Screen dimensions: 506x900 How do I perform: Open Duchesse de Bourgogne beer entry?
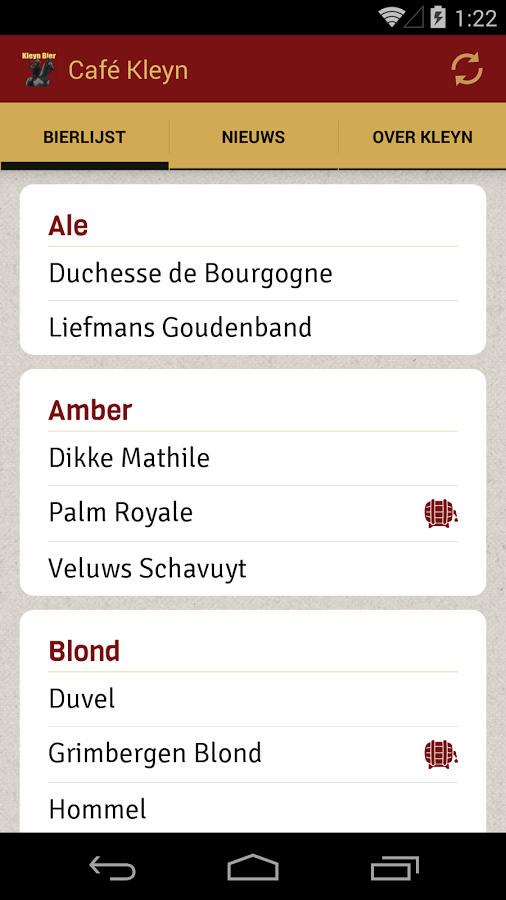[x=253, y=274]
